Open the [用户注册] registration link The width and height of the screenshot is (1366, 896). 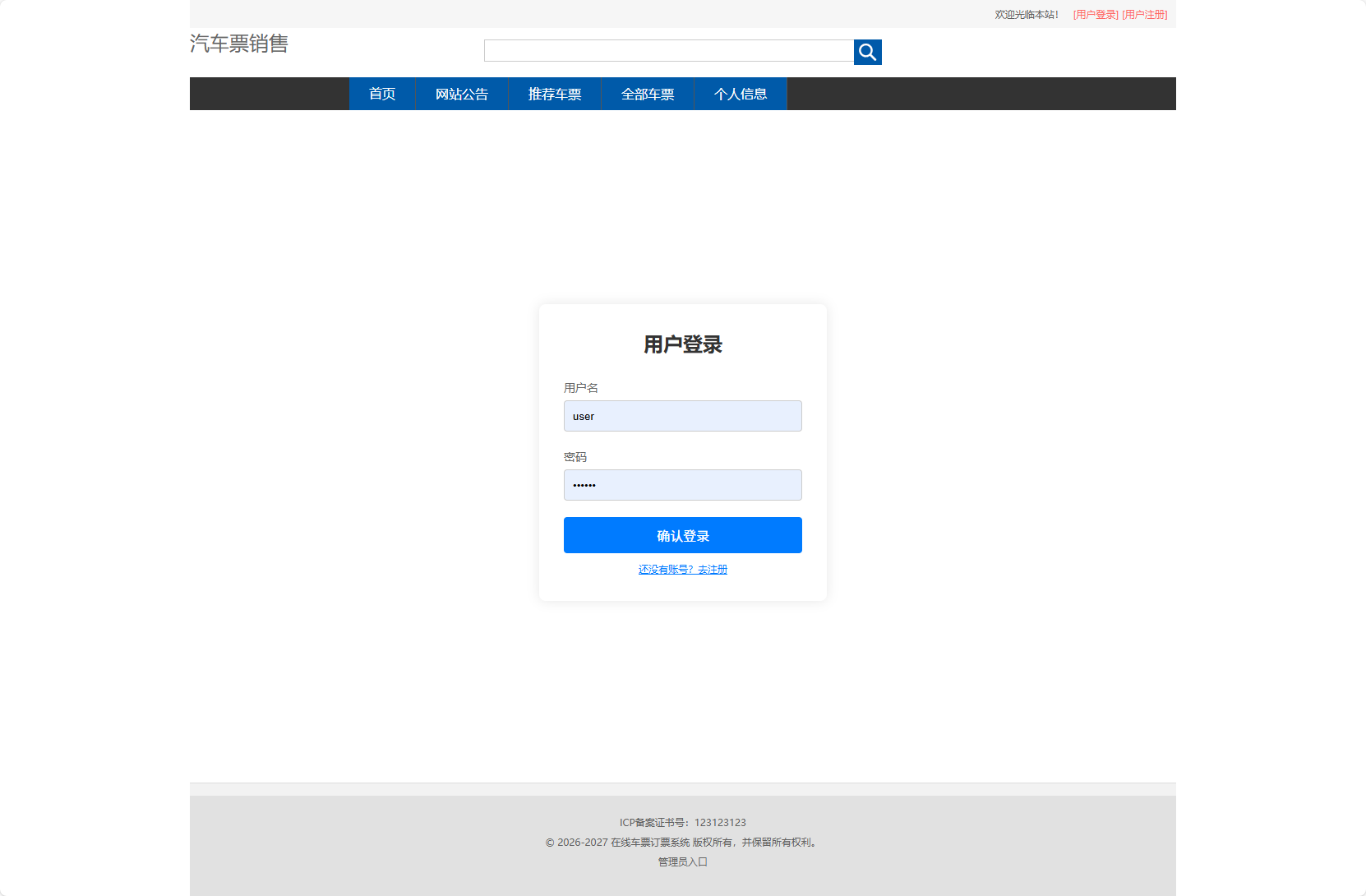[1145, 14]
